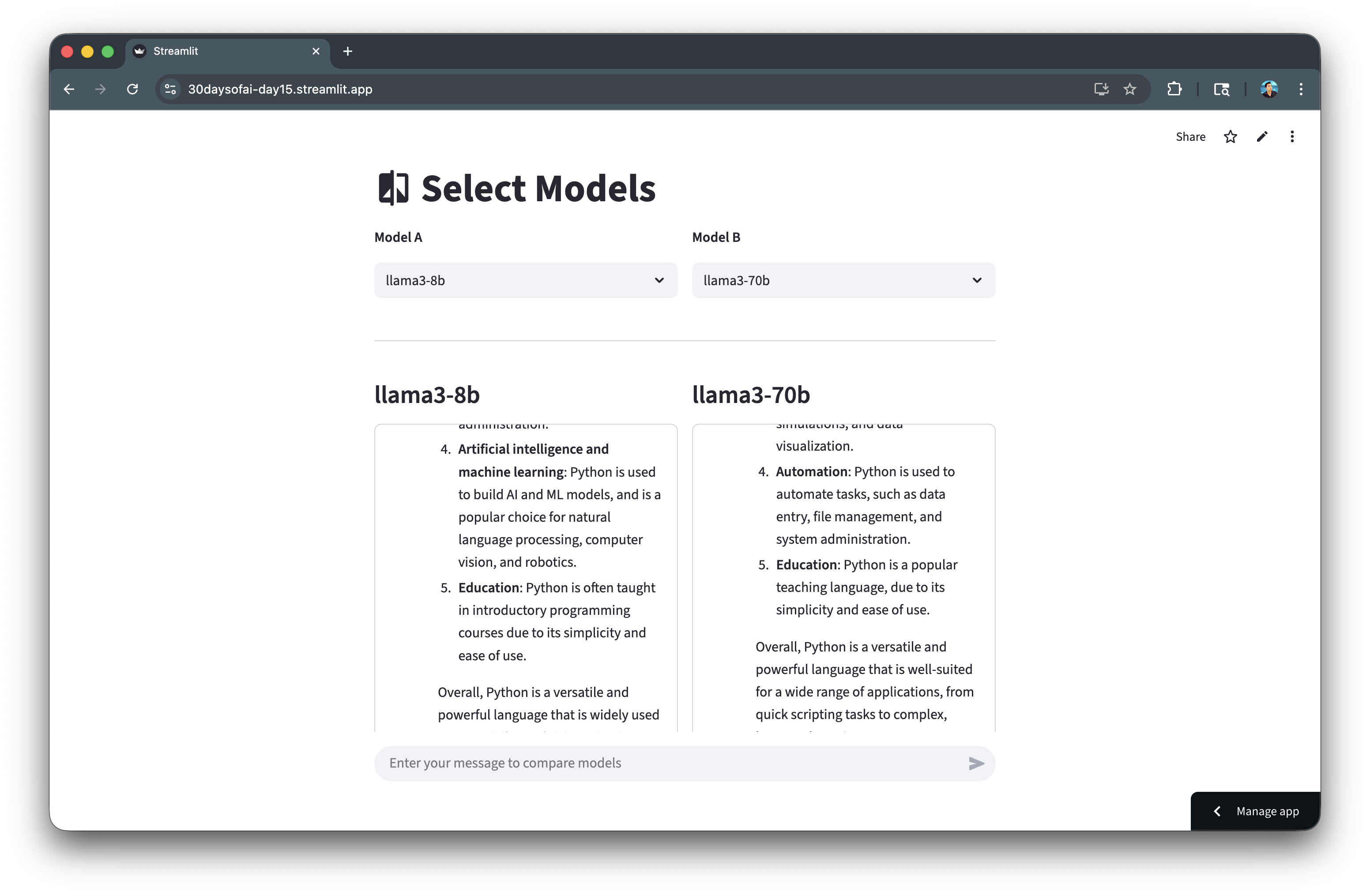
Task: Click the Share button
Action: [x=1190, y=137]
